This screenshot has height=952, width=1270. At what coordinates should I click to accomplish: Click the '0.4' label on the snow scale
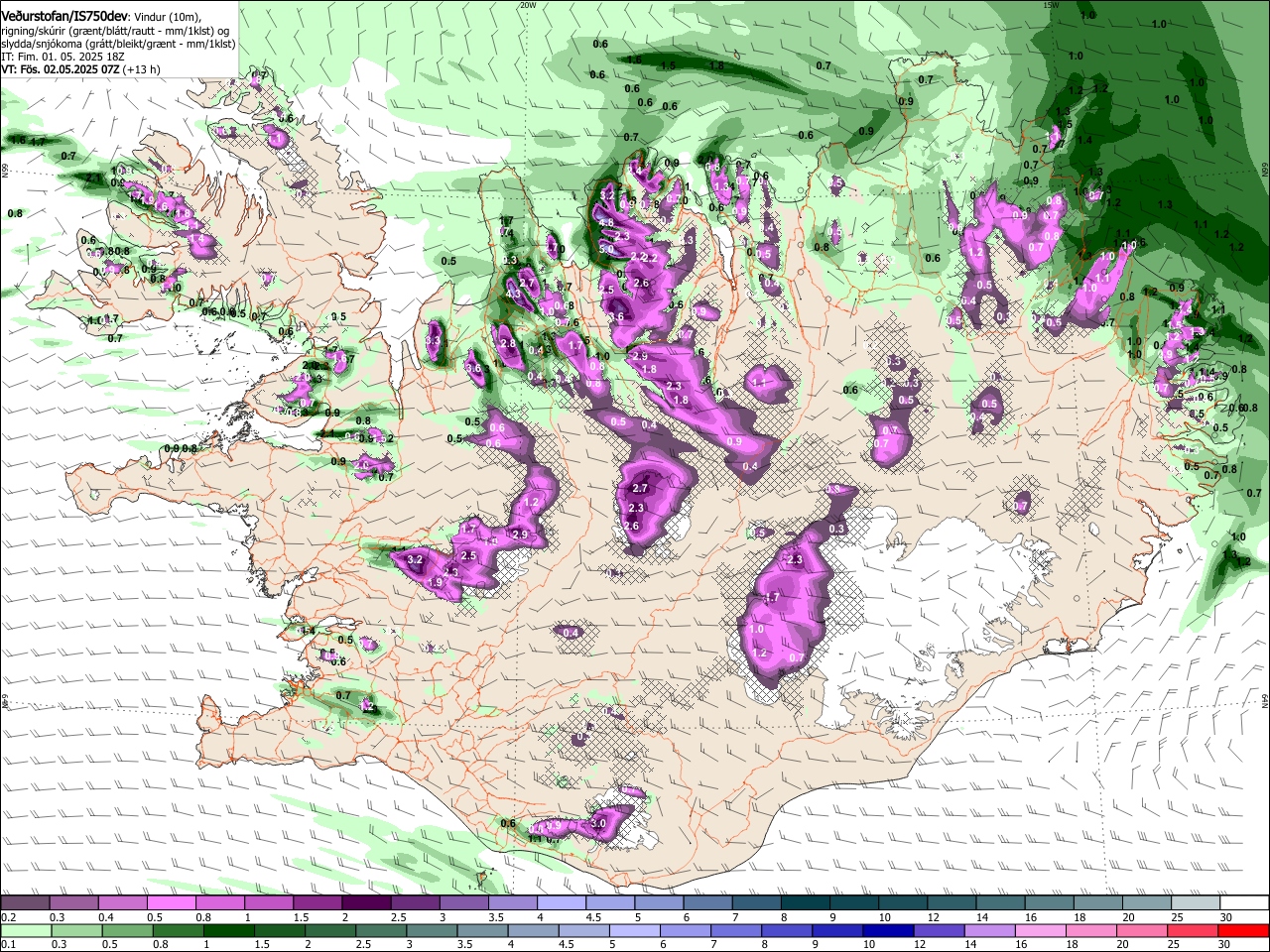(x=106, y=917)
